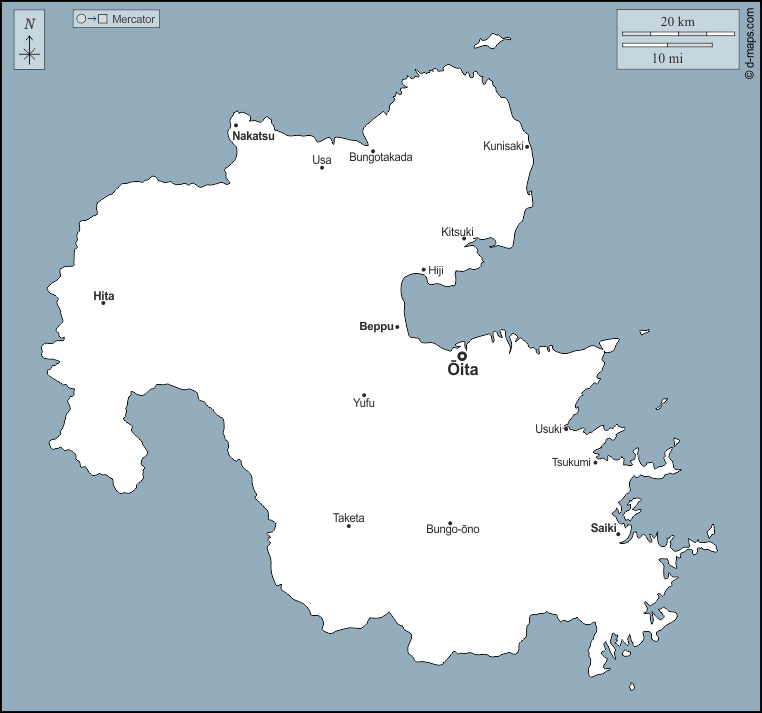The width and height of the screenshot is (762, 713).
Task: Click the Bungo-ōno city label
Action: [452, 529]
